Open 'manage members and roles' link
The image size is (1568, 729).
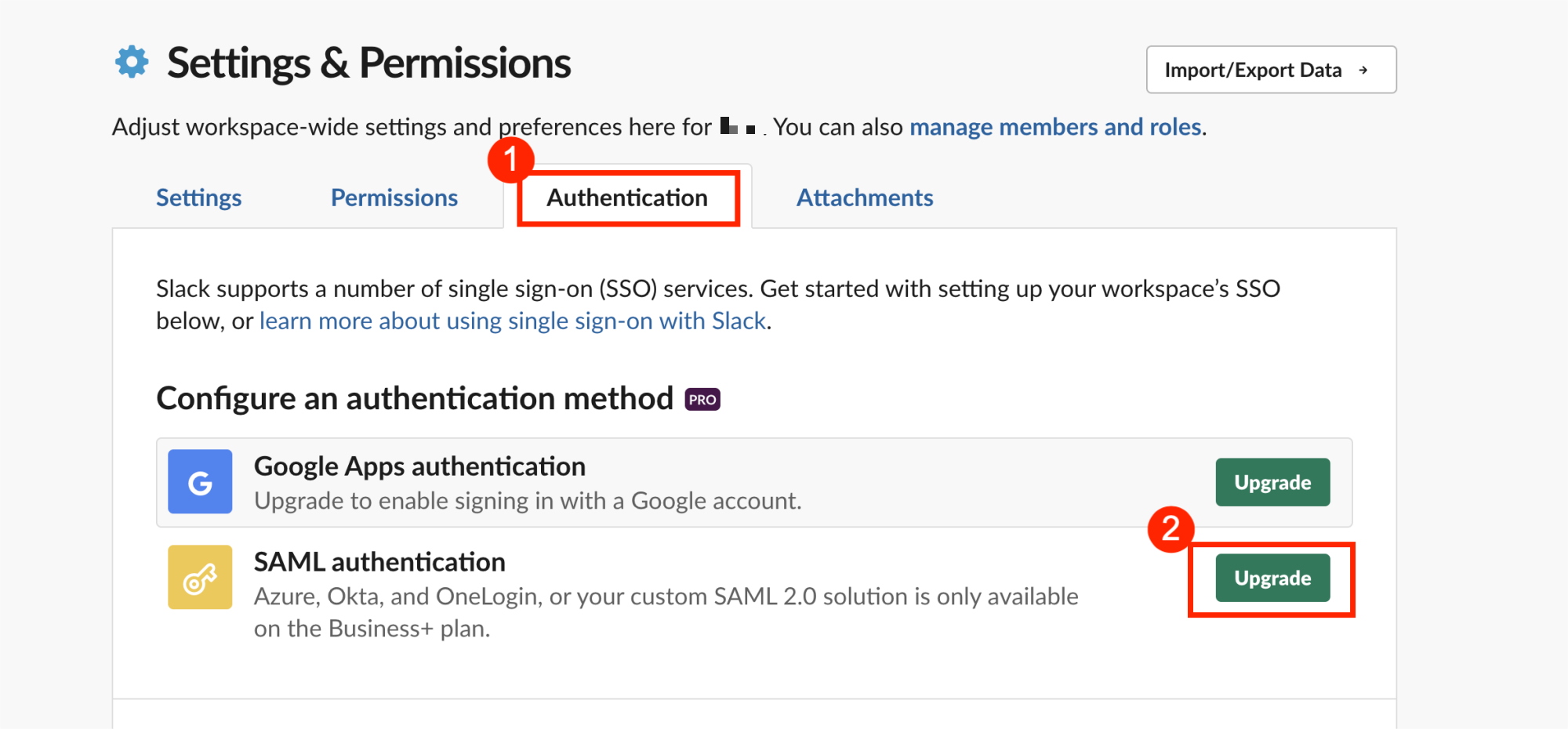coord(1055,127)
